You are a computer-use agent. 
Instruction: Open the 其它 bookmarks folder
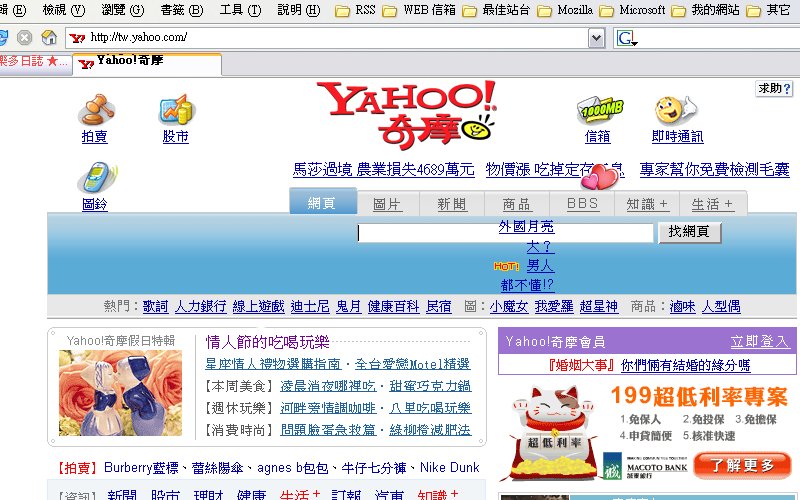768,10
